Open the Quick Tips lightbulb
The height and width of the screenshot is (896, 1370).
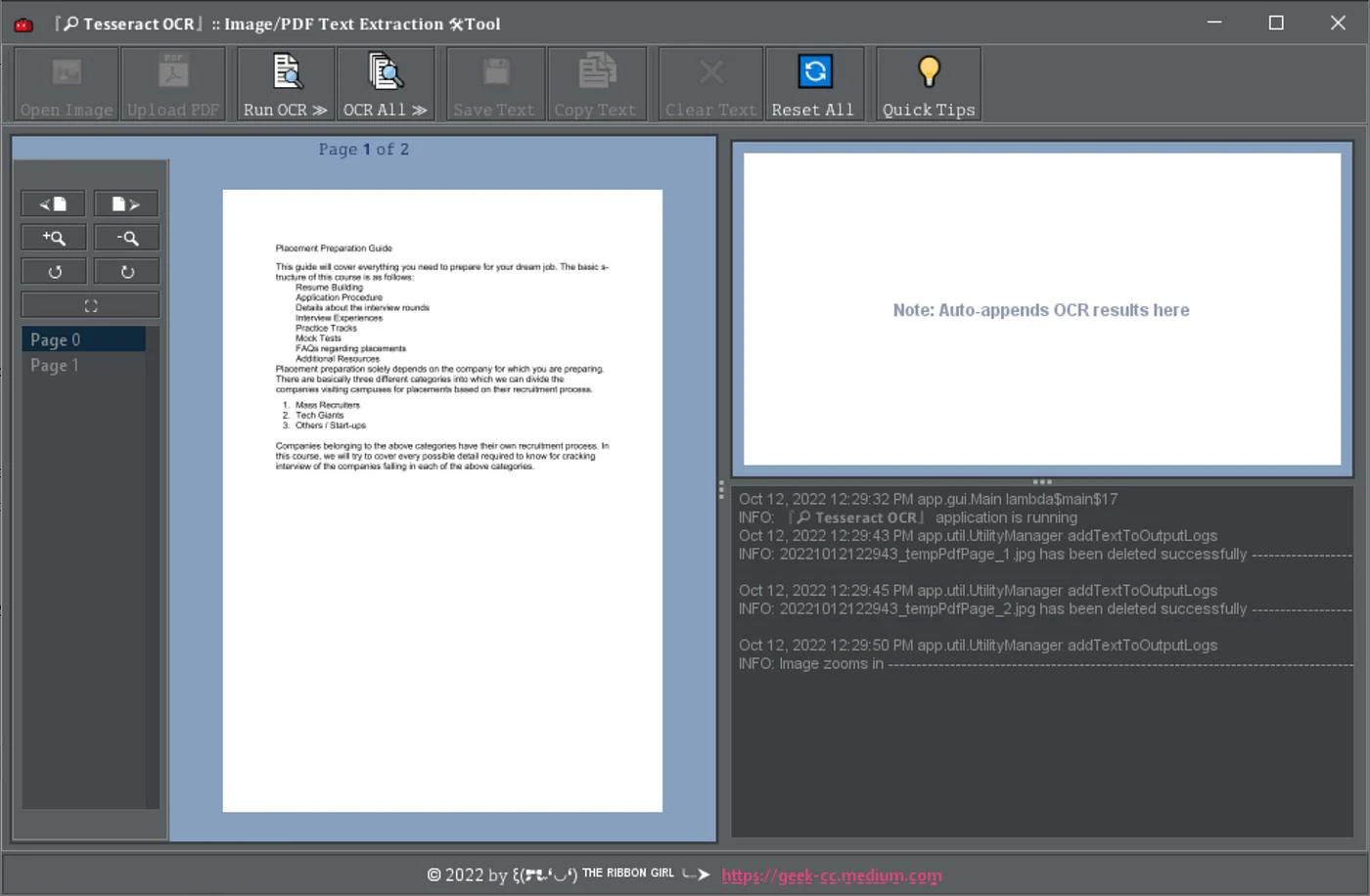click(929, 84)
